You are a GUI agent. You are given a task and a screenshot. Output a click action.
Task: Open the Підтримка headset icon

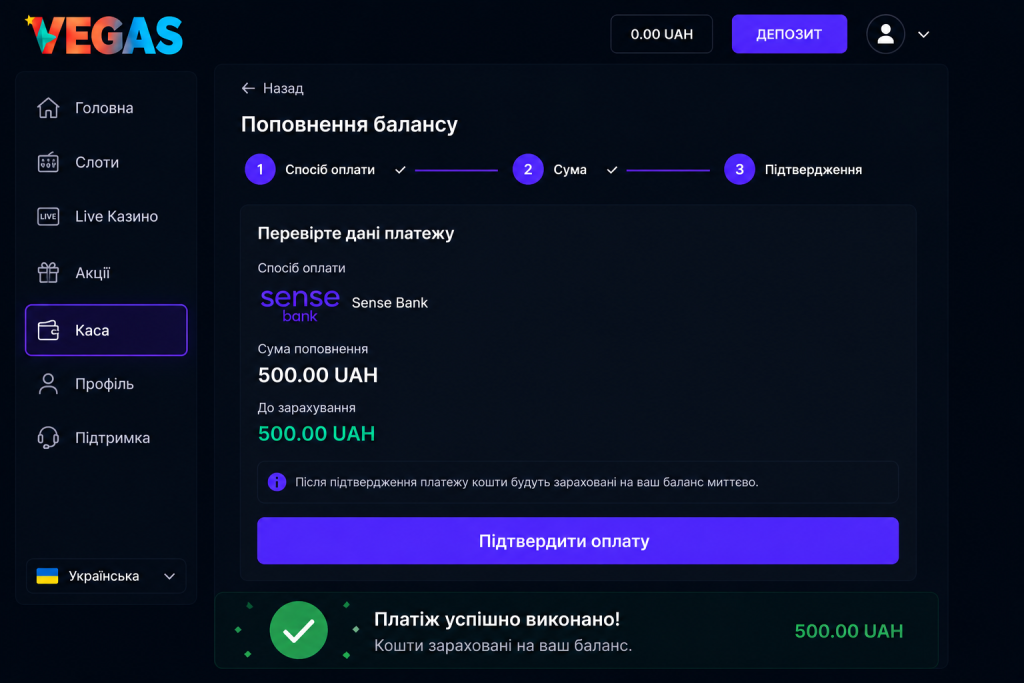[x=48, y=437]
